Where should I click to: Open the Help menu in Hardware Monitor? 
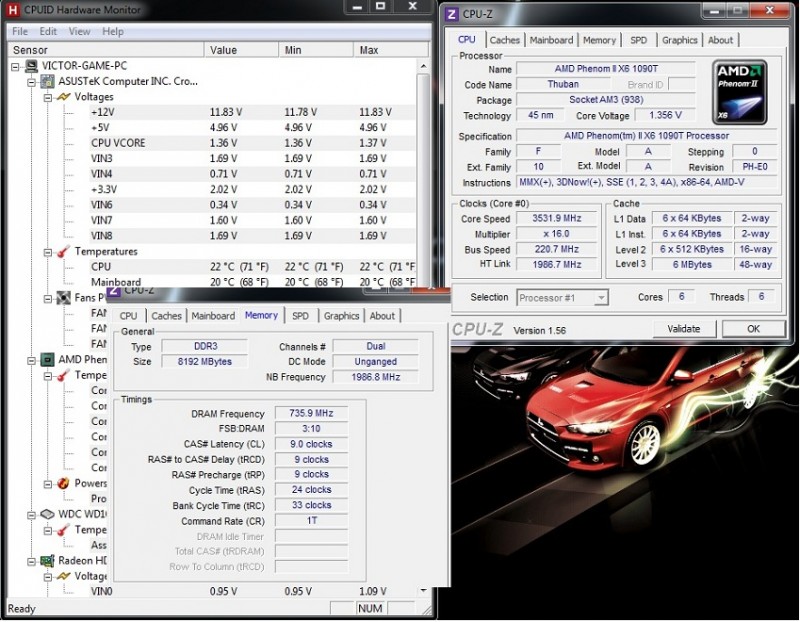(x=113, y=32)
